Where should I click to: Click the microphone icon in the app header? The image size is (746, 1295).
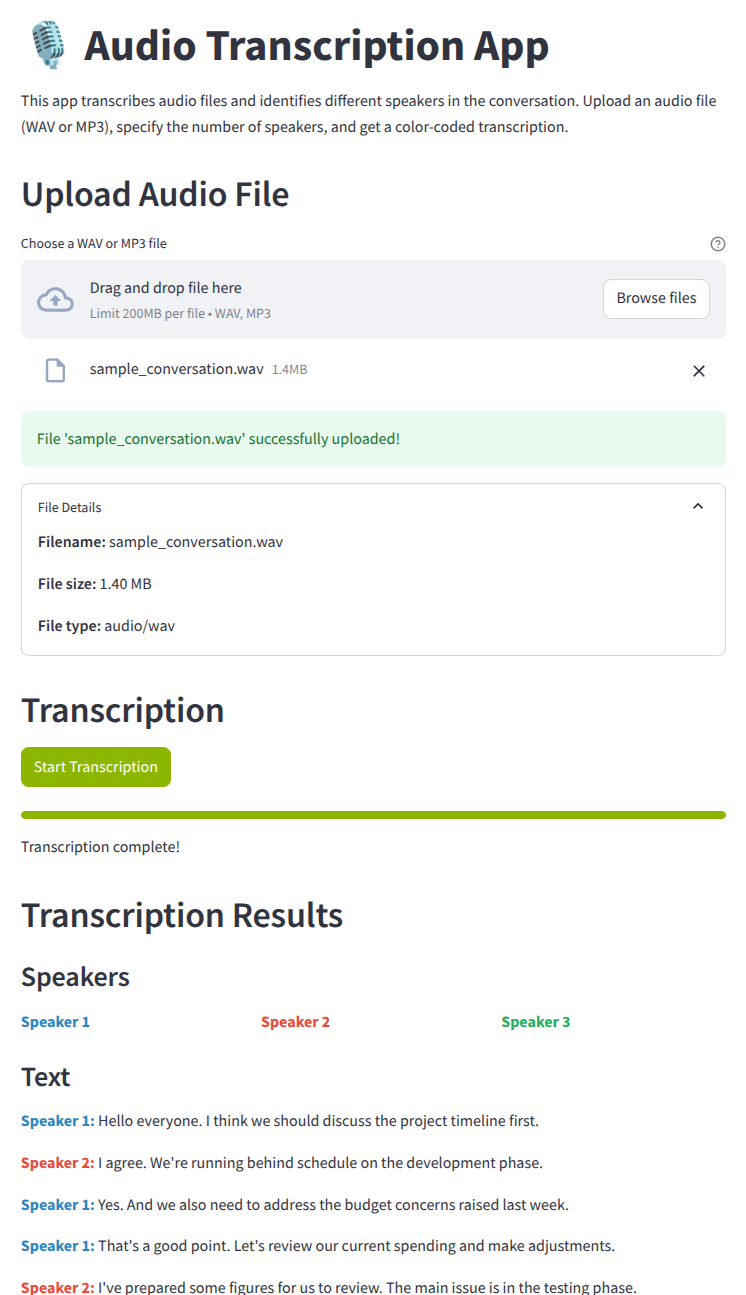pyautogui.click(x=49, y=45)
